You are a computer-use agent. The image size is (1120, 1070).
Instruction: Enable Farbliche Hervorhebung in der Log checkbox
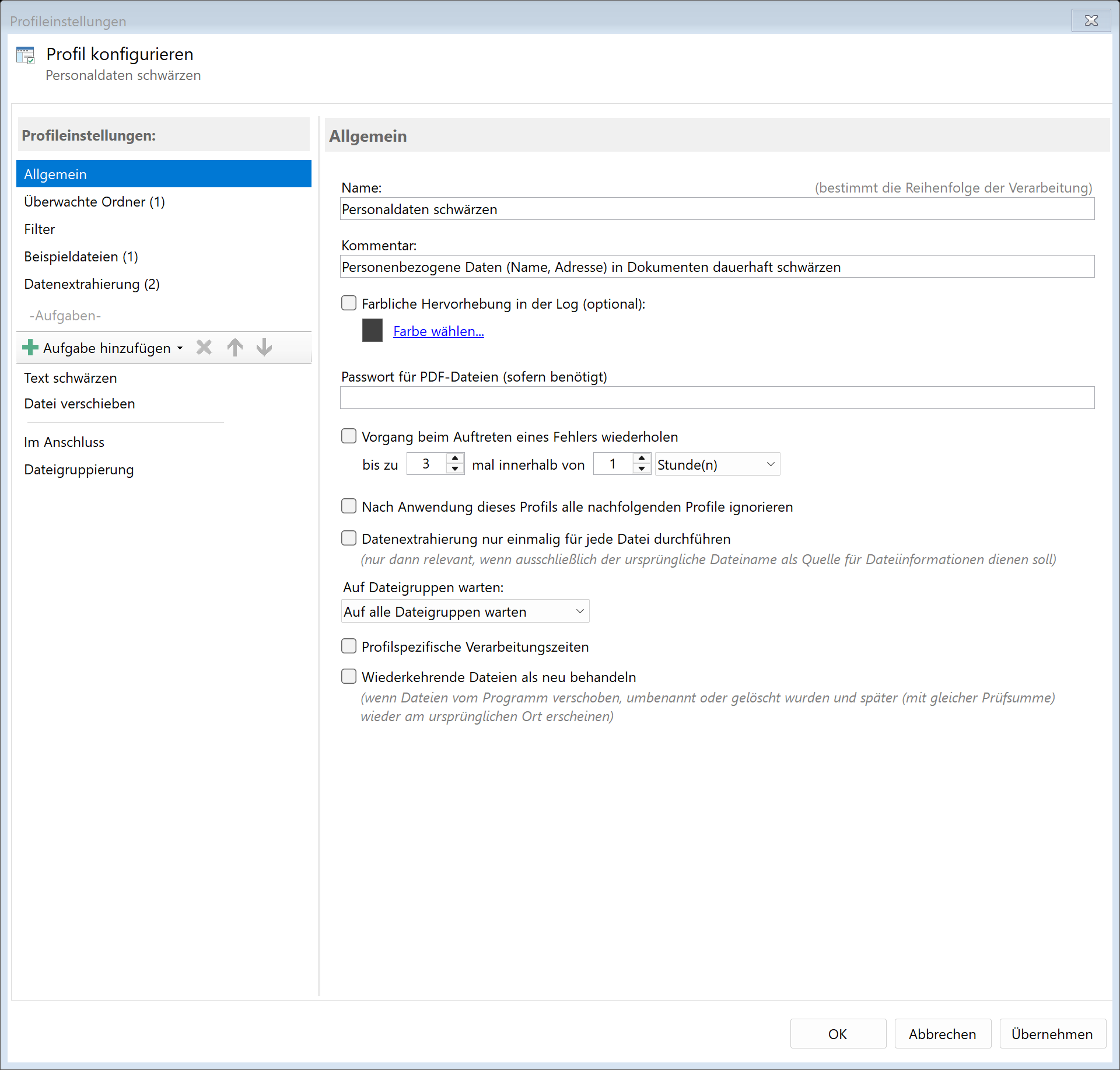(349, 303)
